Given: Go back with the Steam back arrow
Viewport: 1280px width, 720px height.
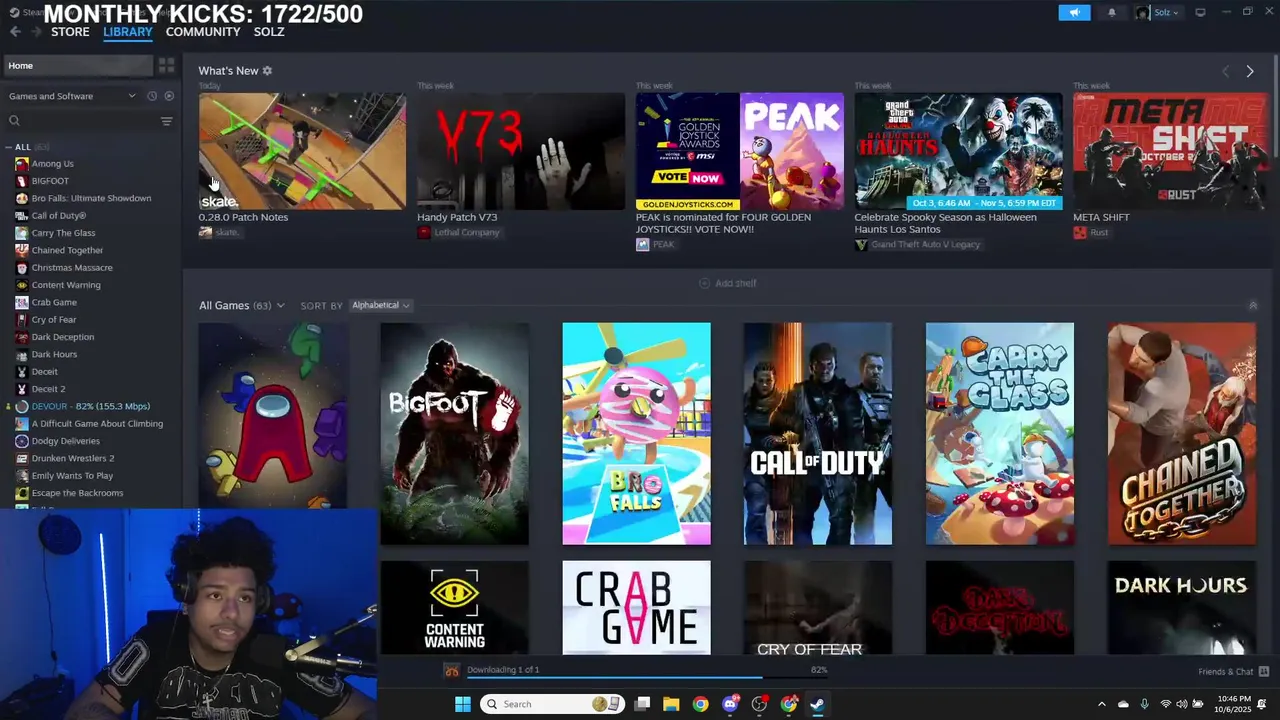Looking at the screenshot, I should coord(15,32).
